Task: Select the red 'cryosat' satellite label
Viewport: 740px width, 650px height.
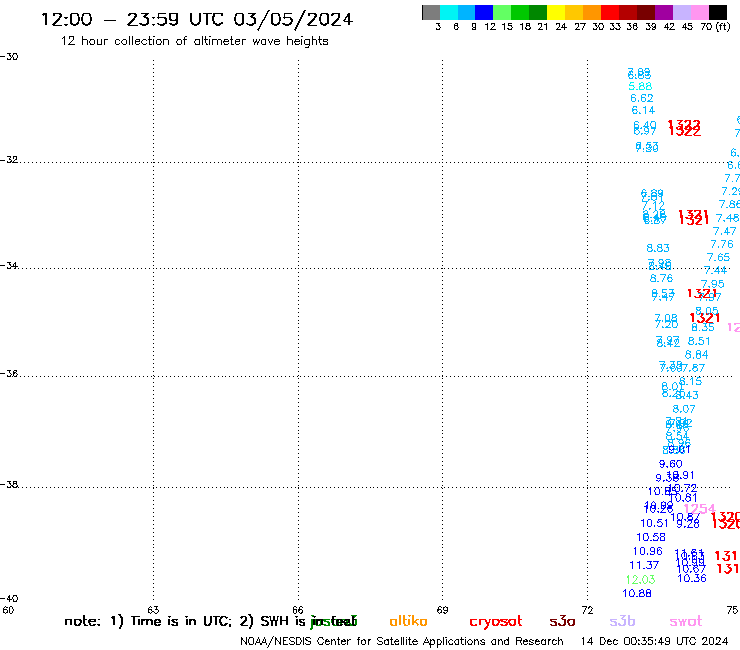Action: pos(496,622)
